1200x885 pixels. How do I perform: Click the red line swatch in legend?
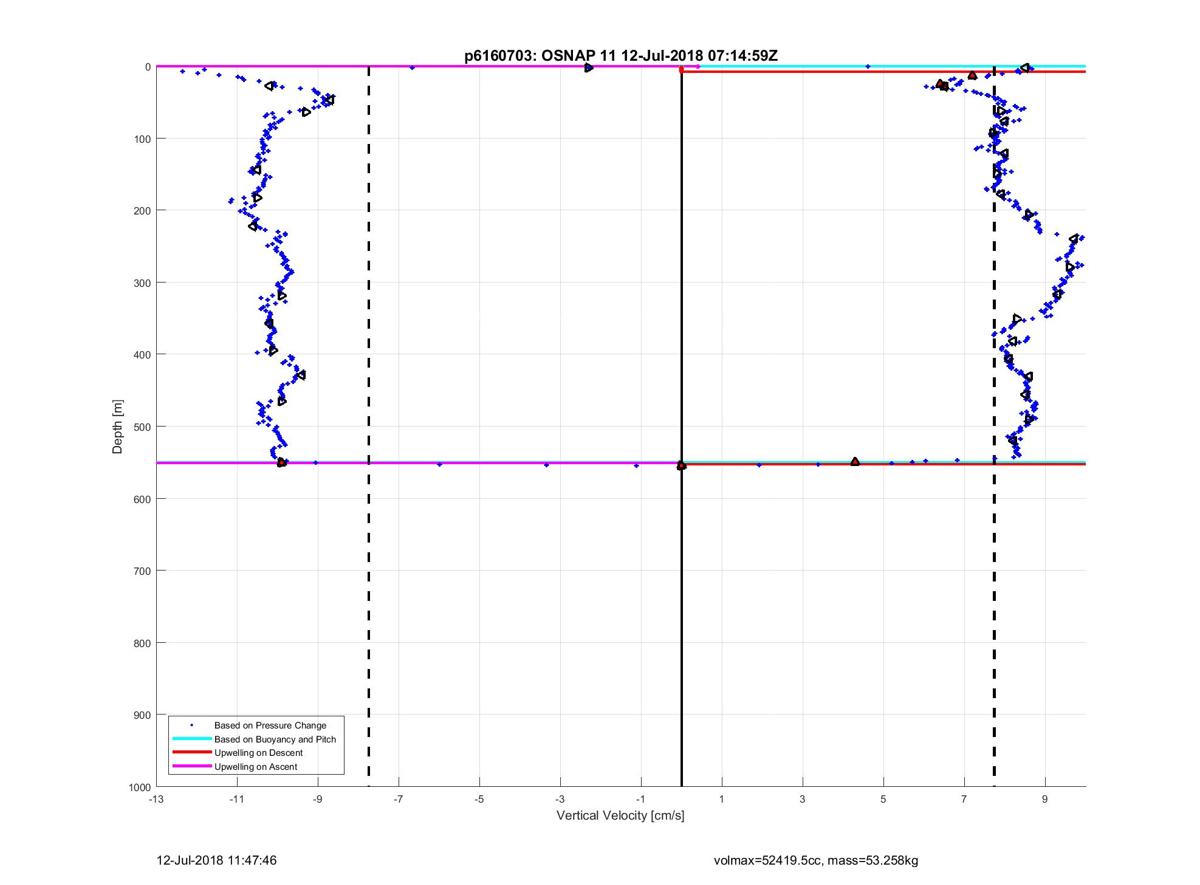(191, 752)
